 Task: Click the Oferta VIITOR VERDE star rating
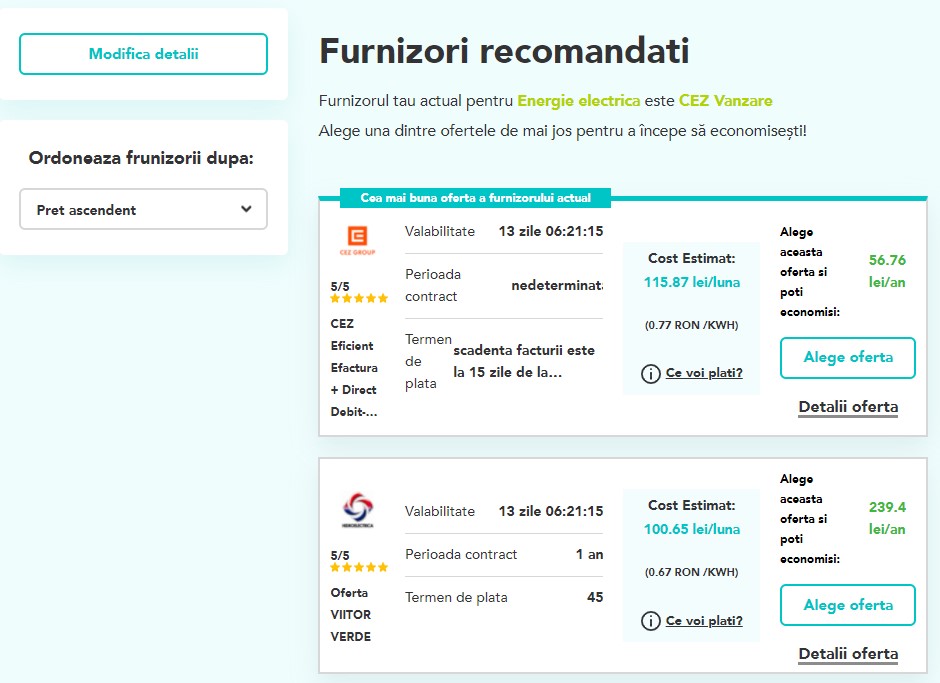click(x=359, y=567)
